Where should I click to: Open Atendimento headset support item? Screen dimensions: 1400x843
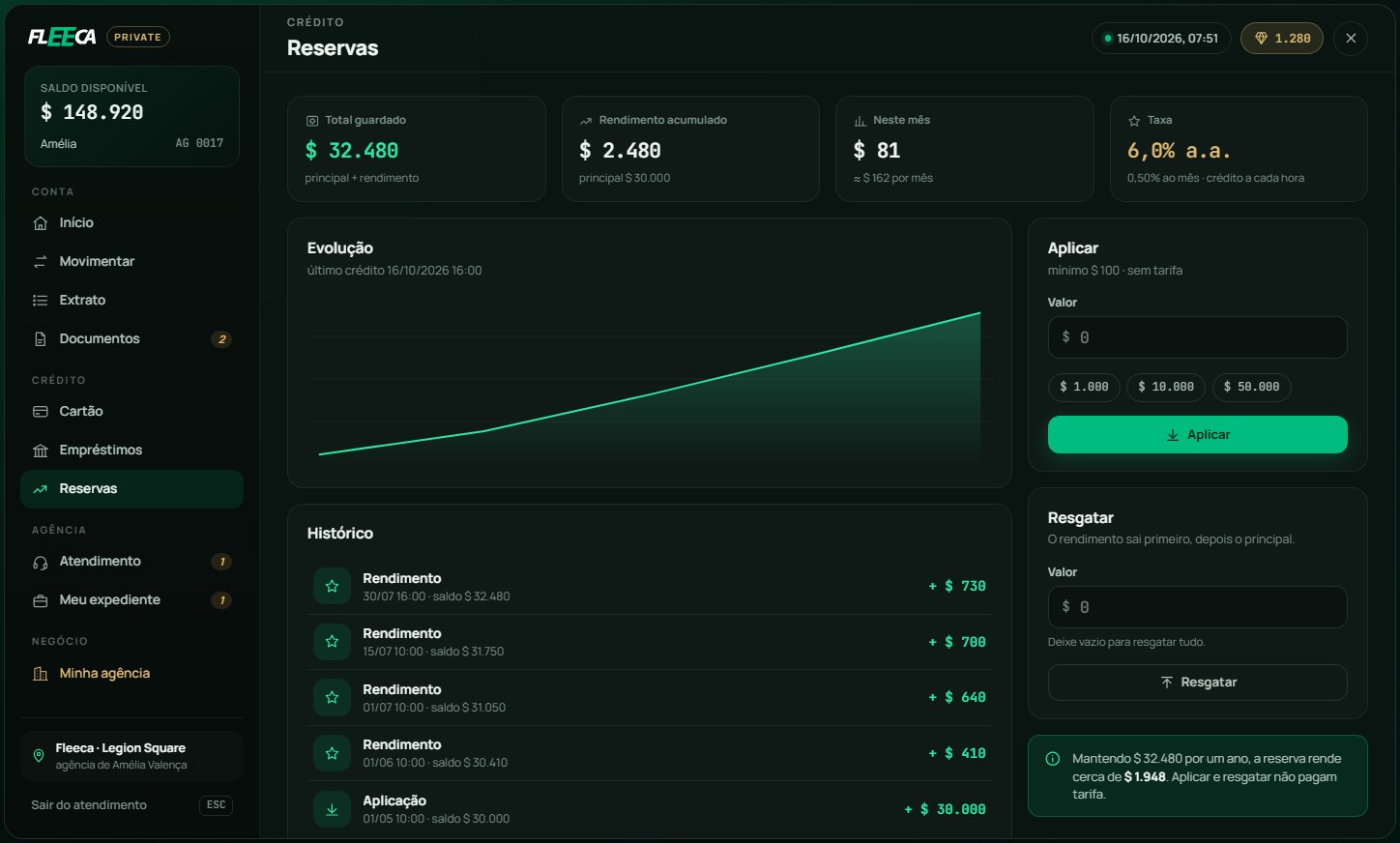tap(131, 561)
